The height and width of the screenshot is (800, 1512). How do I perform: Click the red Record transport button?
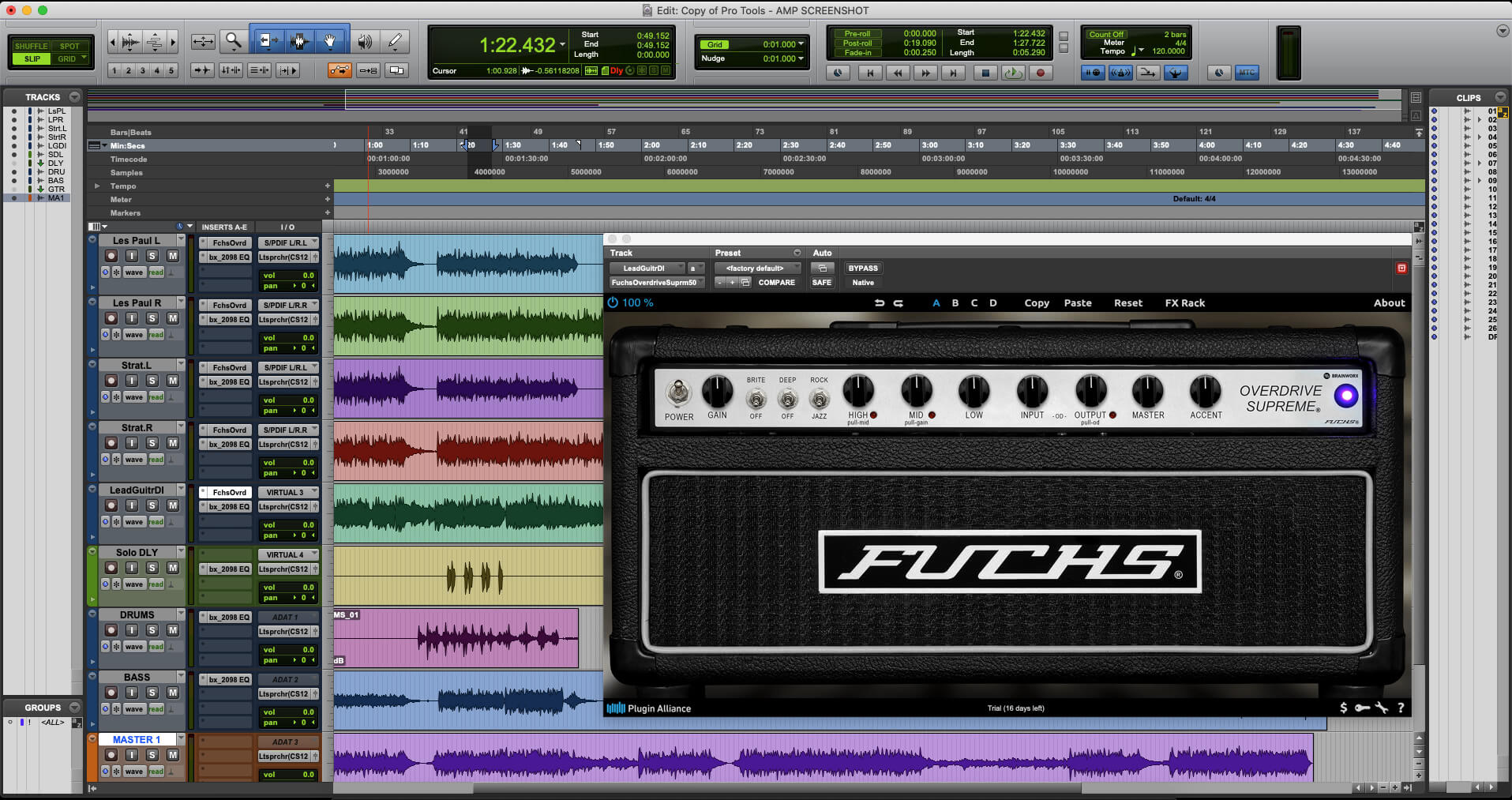[1040, 73]
